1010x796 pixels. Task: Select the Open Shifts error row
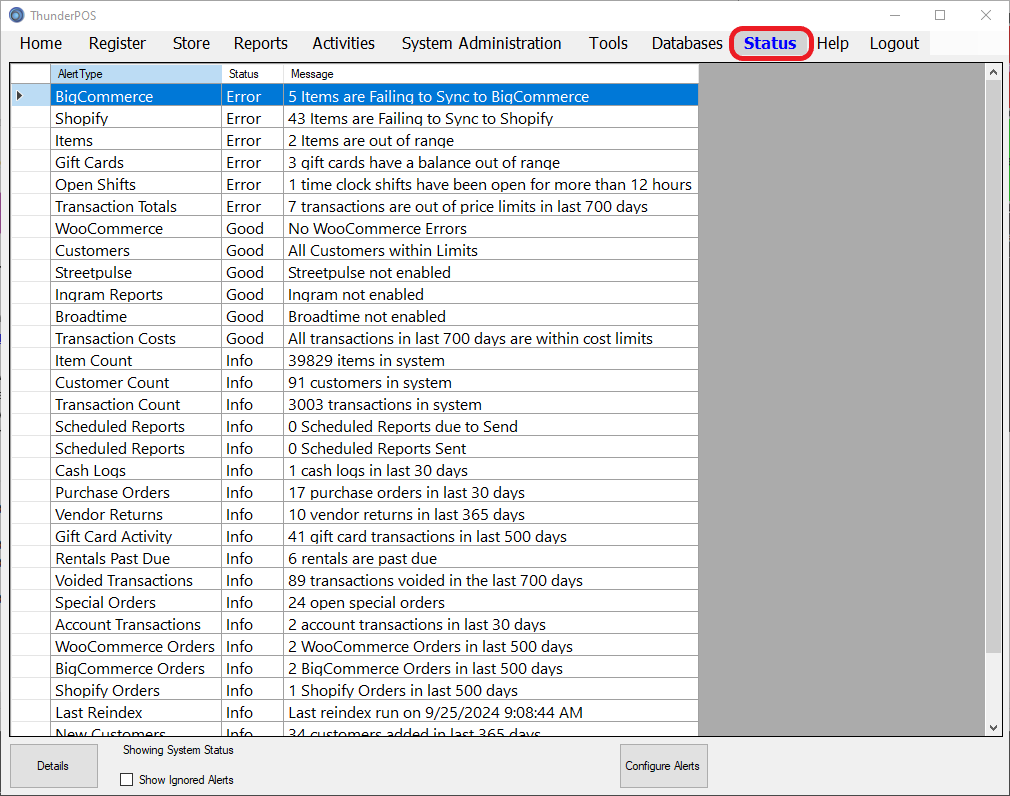(135, 184)
